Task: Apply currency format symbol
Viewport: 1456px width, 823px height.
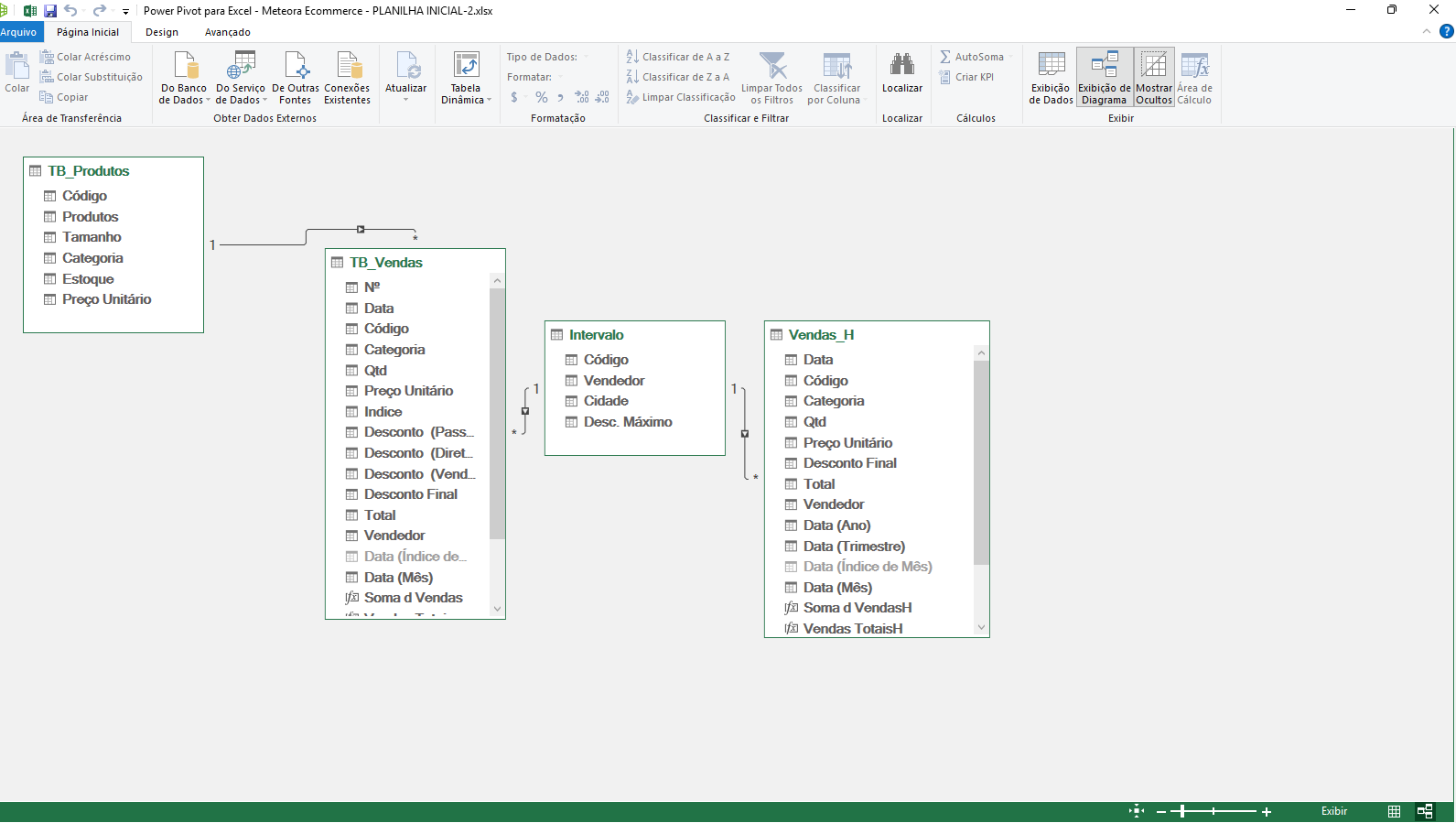Action: click(x=514, y=97)
